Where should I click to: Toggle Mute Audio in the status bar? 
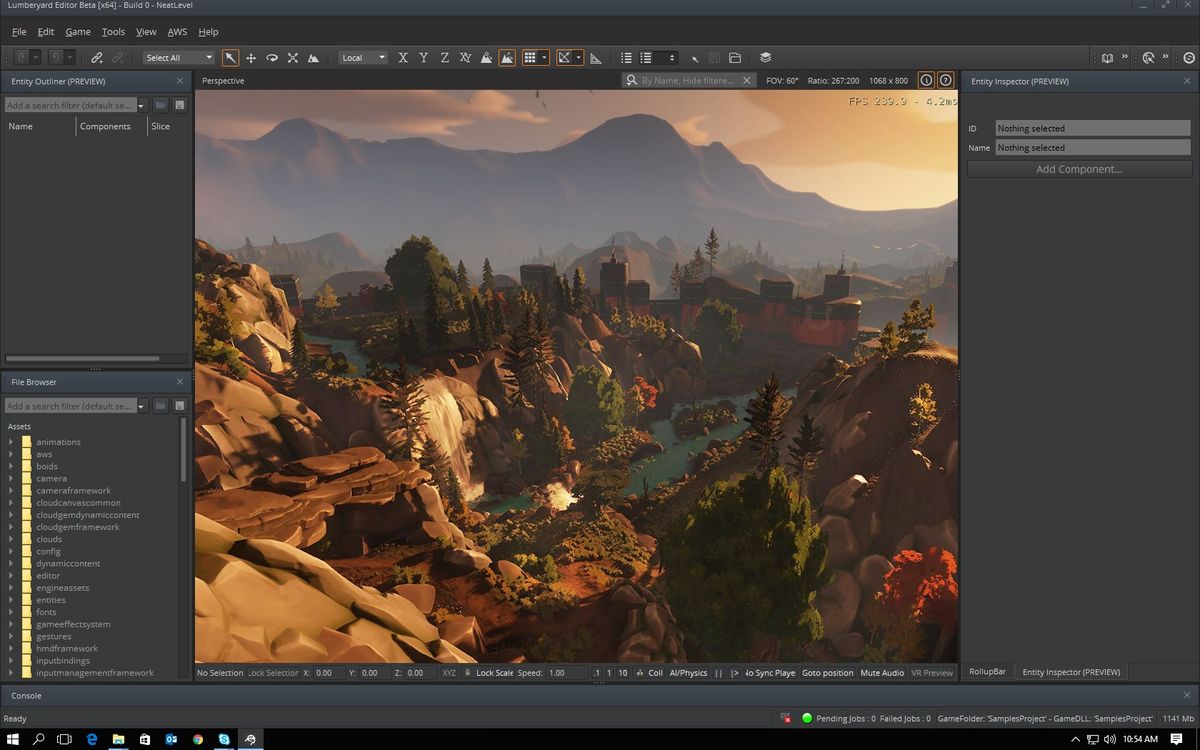pos(882,673)
